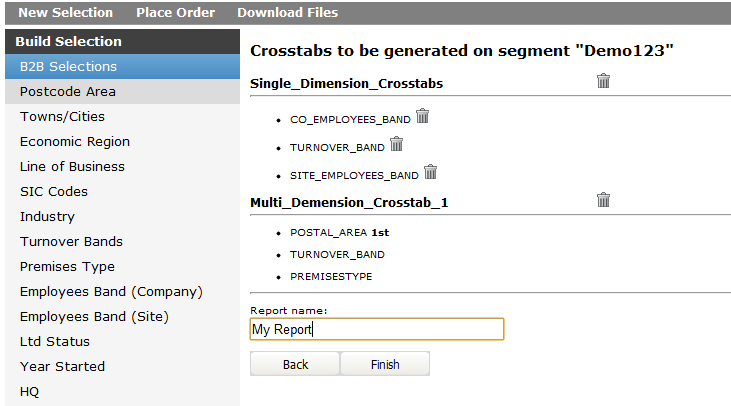Open SIC Codes selection
This screenshot has height=406, width=731.
tap(54, 192)
